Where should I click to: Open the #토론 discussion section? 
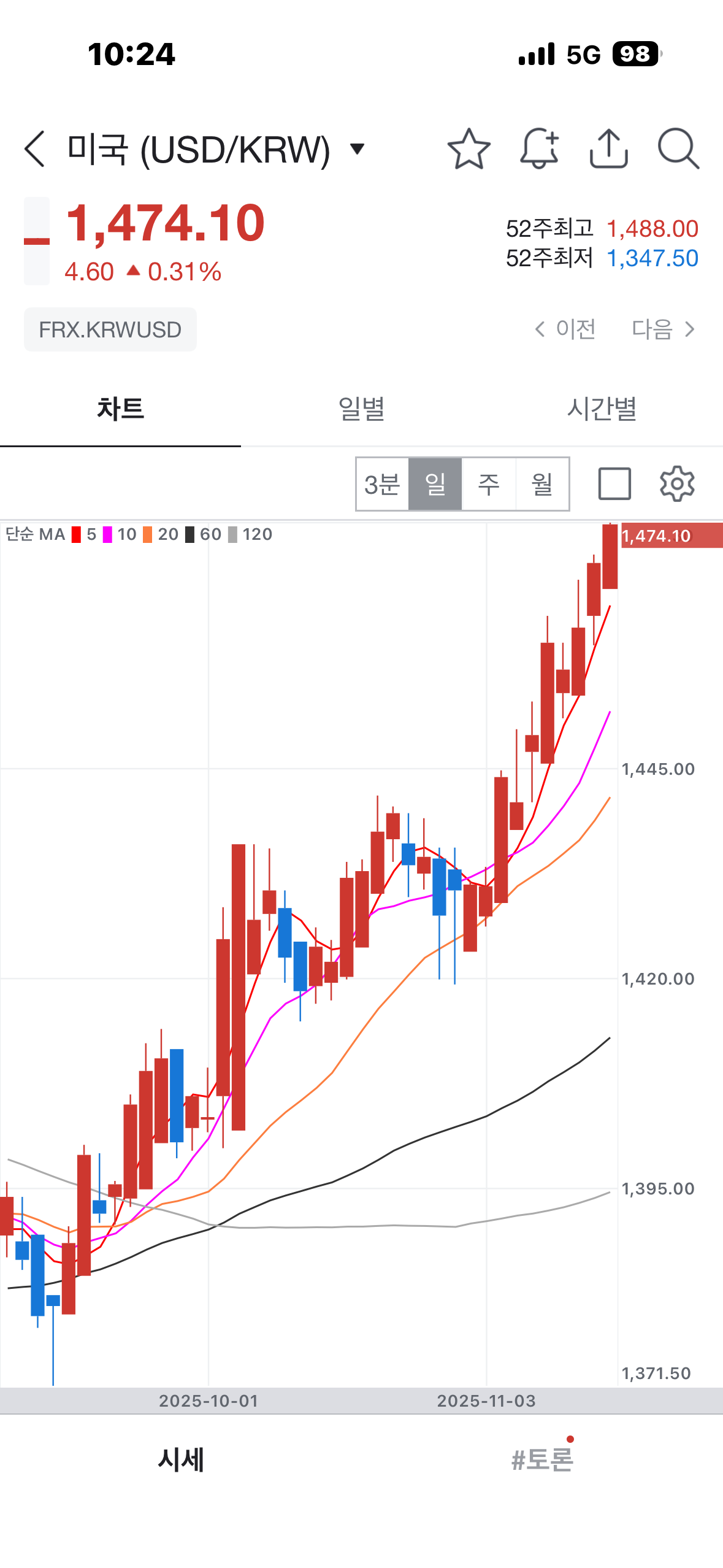(542, 1459)
